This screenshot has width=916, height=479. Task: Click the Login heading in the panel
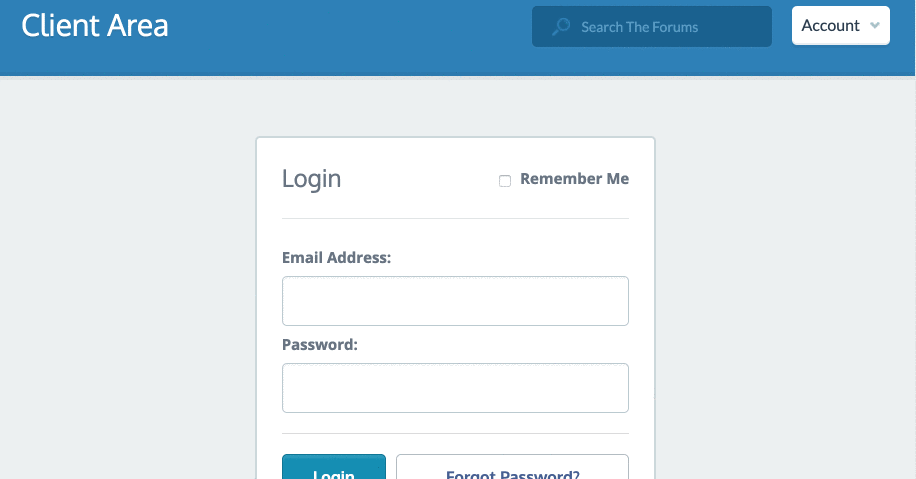[x=311, y=179]
